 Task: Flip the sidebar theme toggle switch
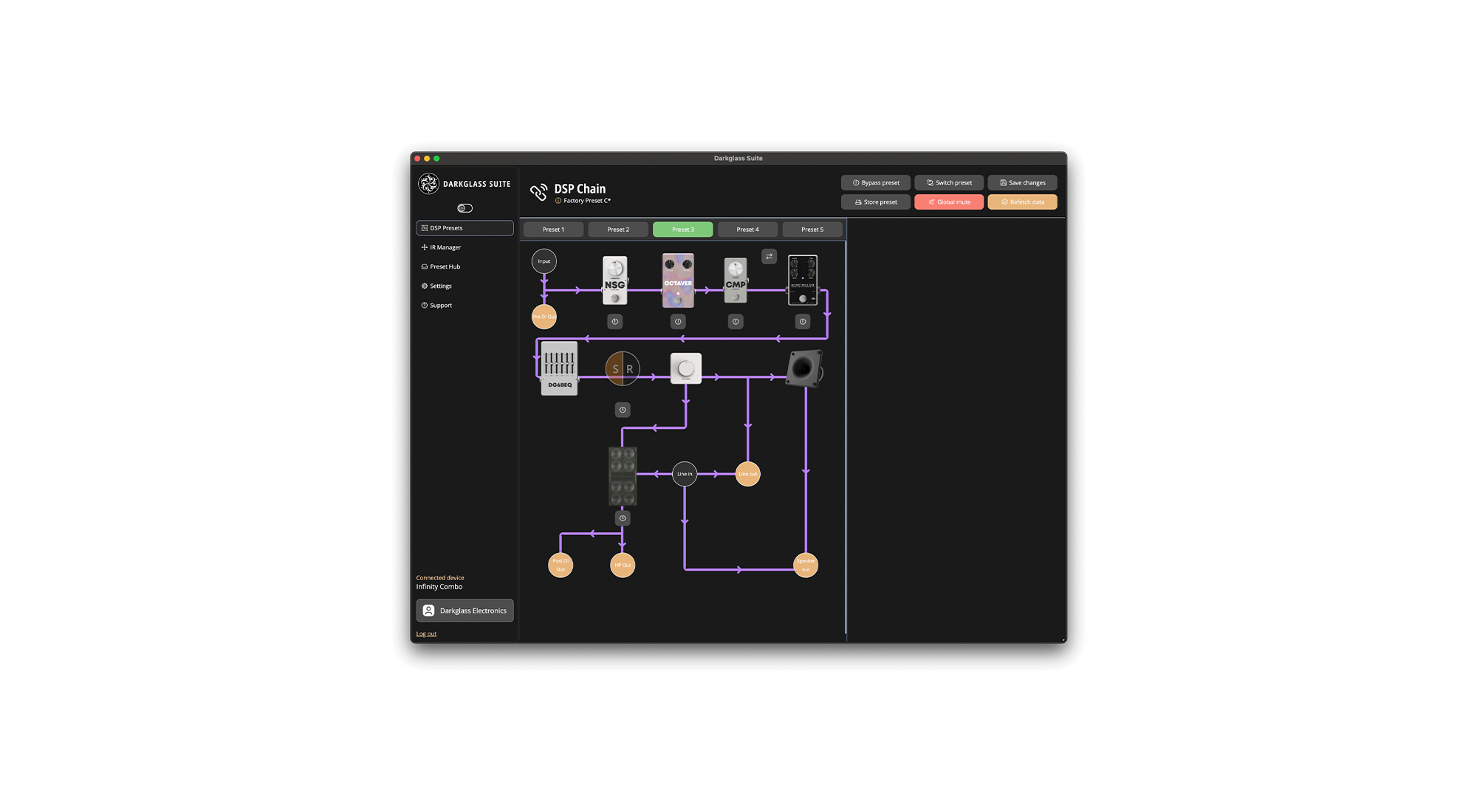tap(465, 208)
